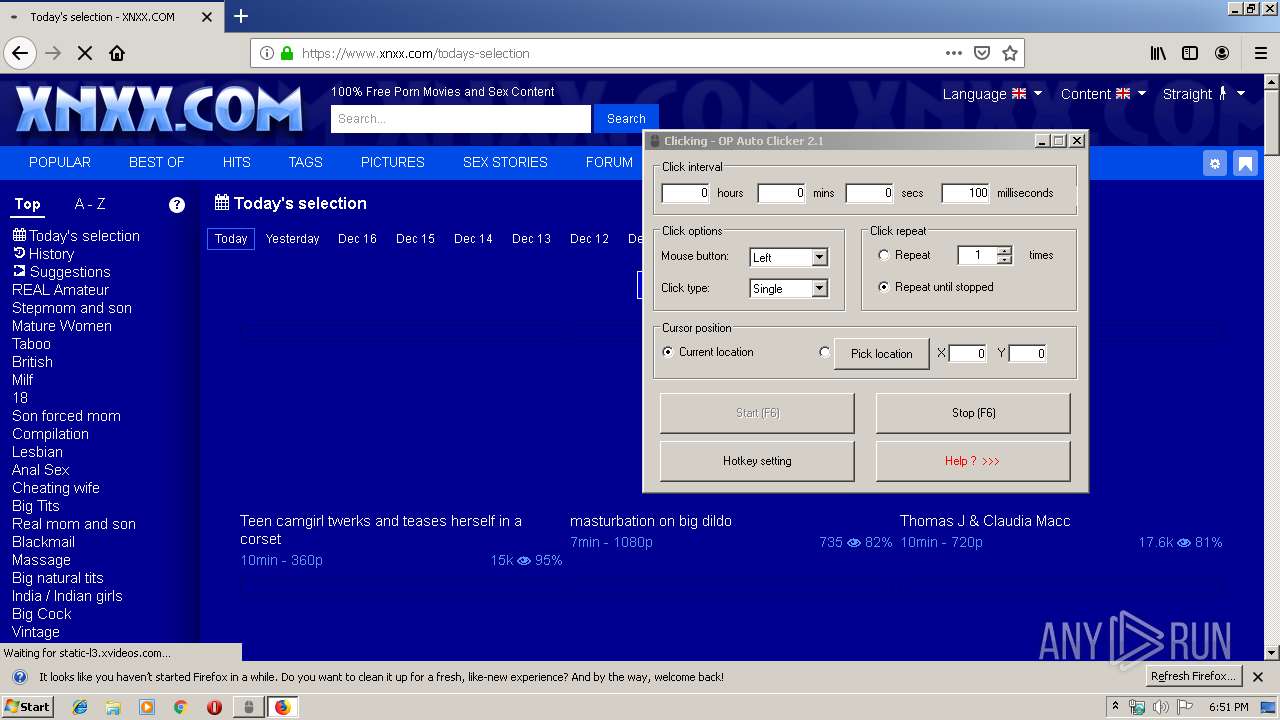
Task: Show site information via the info icon
Action: pyautogui.click(x=268, y=53)
